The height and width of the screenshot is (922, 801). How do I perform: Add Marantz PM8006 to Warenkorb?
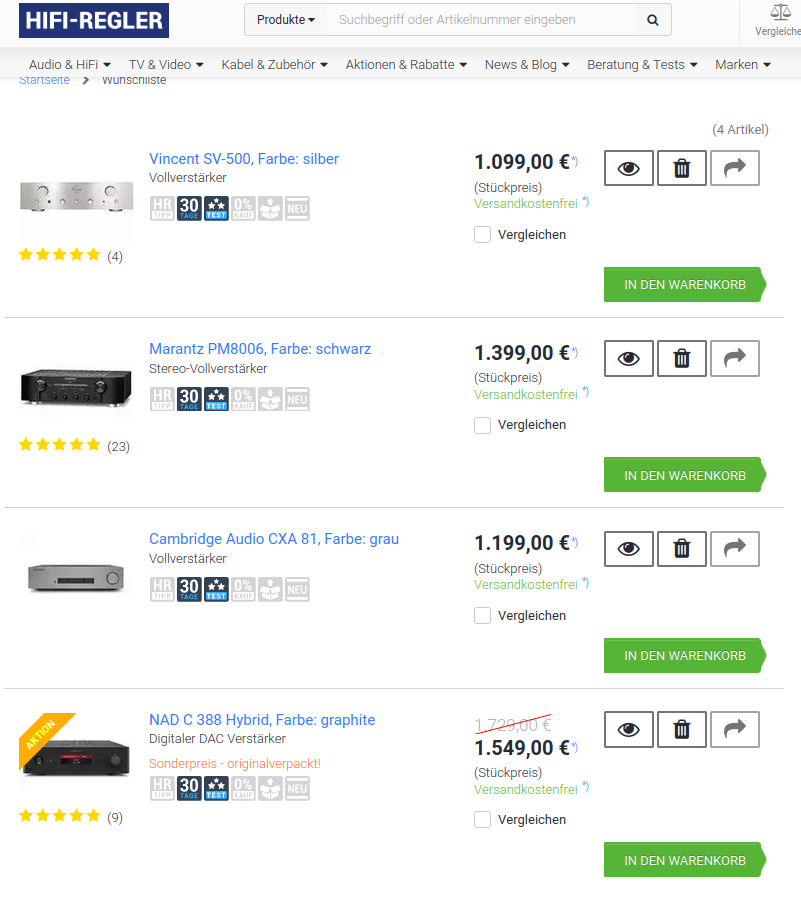click(x=685, y=475)
